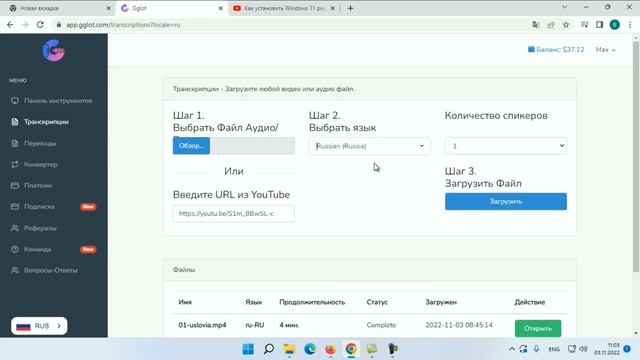Open the Windows Start menu

(x=248, y=349)
